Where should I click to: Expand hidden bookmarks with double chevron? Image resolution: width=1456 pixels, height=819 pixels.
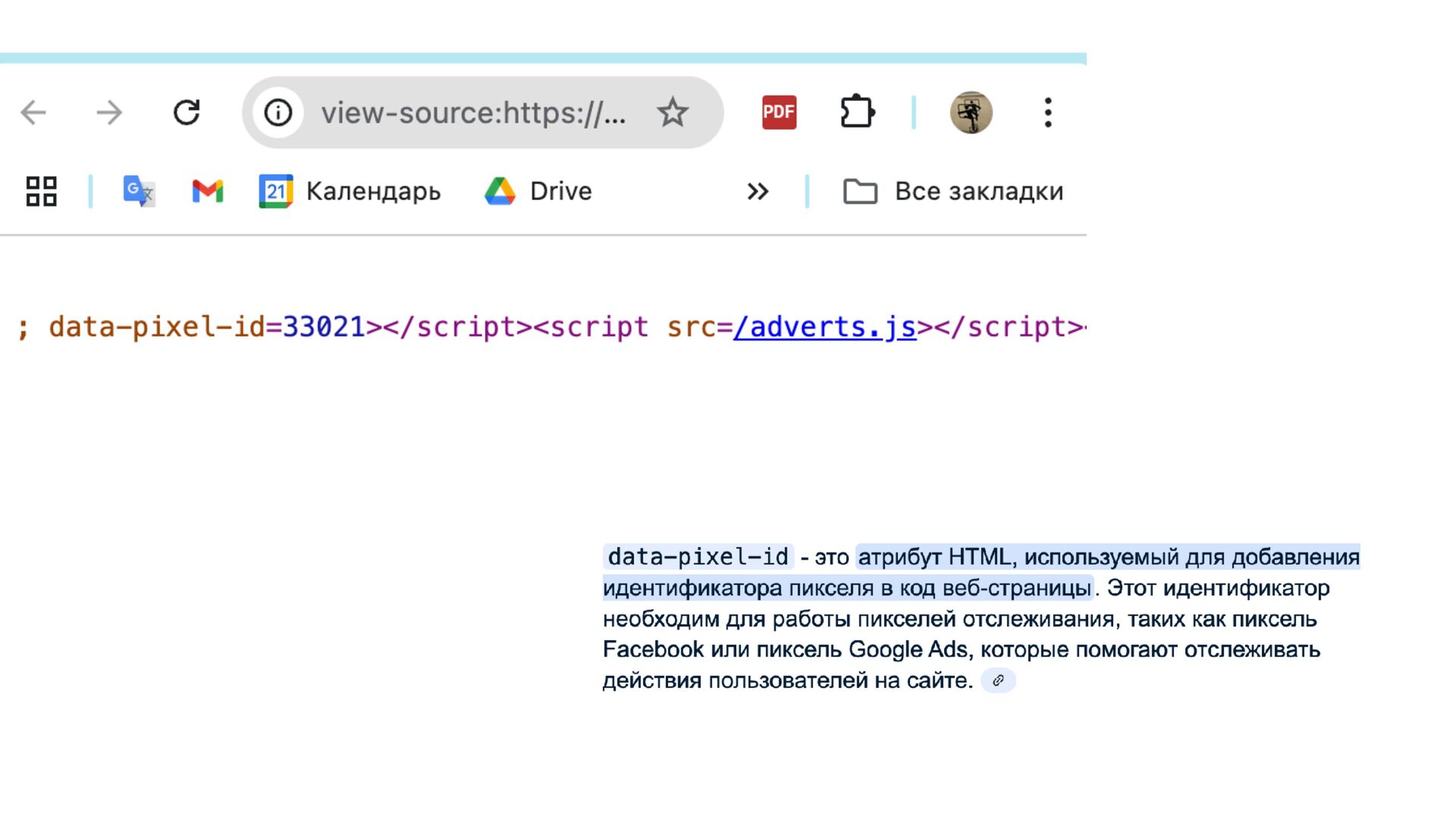pyautogui.click(x=758, y=191)
